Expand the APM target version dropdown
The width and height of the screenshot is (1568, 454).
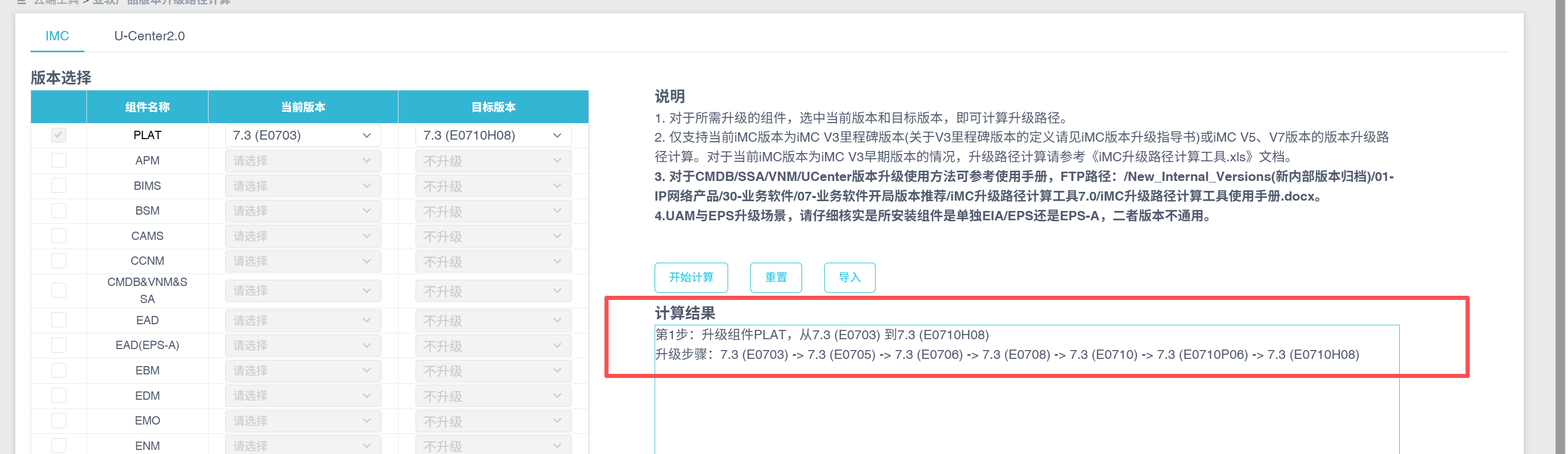(x=493, y=161)
